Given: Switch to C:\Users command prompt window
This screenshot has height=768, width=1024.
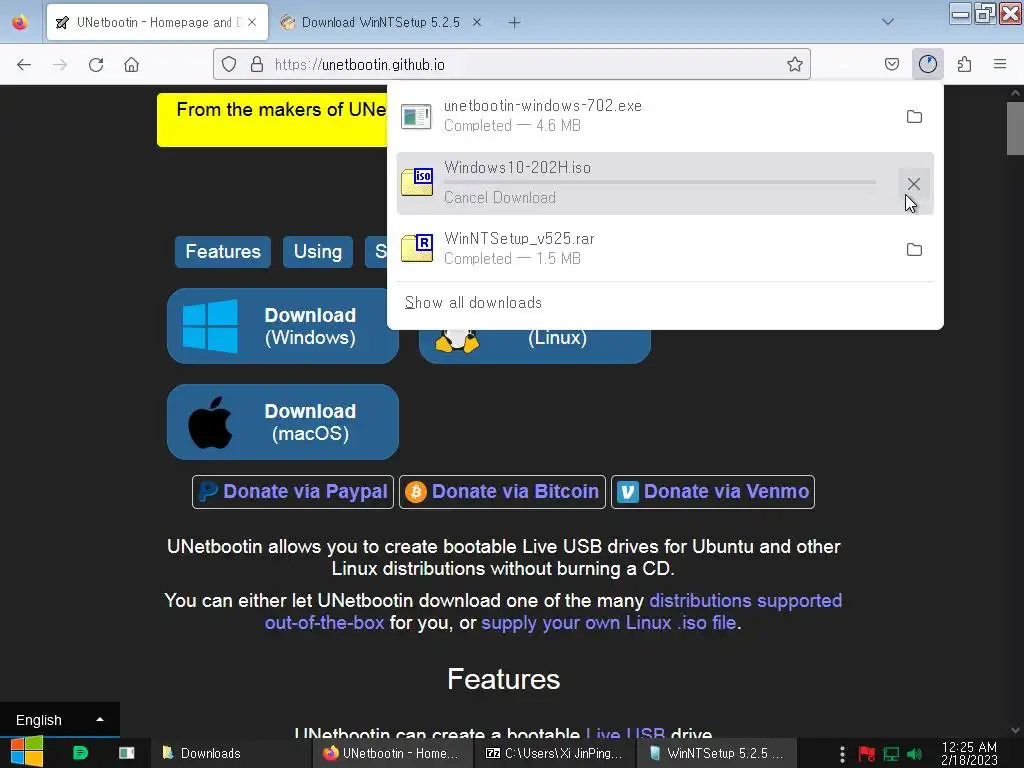Looking at the screenshot, I should click(x=554, y=753).
